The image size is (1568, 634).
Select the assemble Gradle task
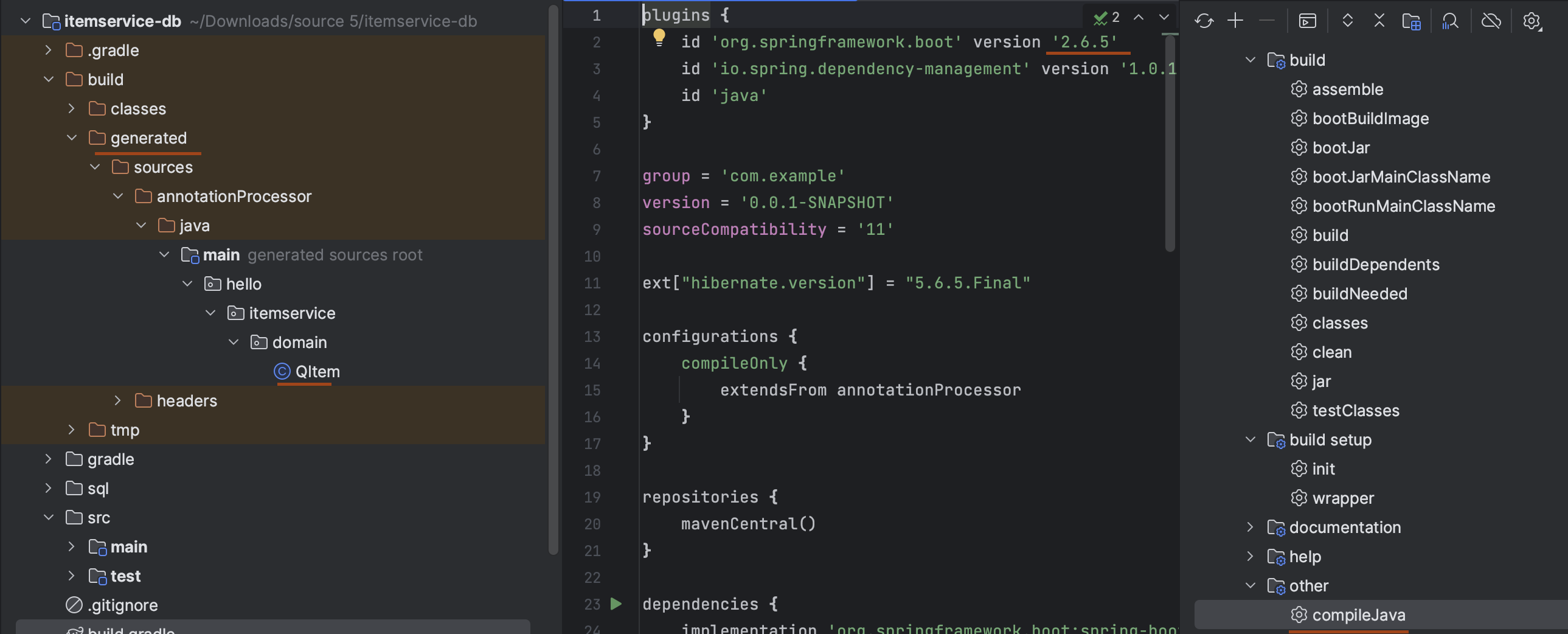[x=1337, y=89]
